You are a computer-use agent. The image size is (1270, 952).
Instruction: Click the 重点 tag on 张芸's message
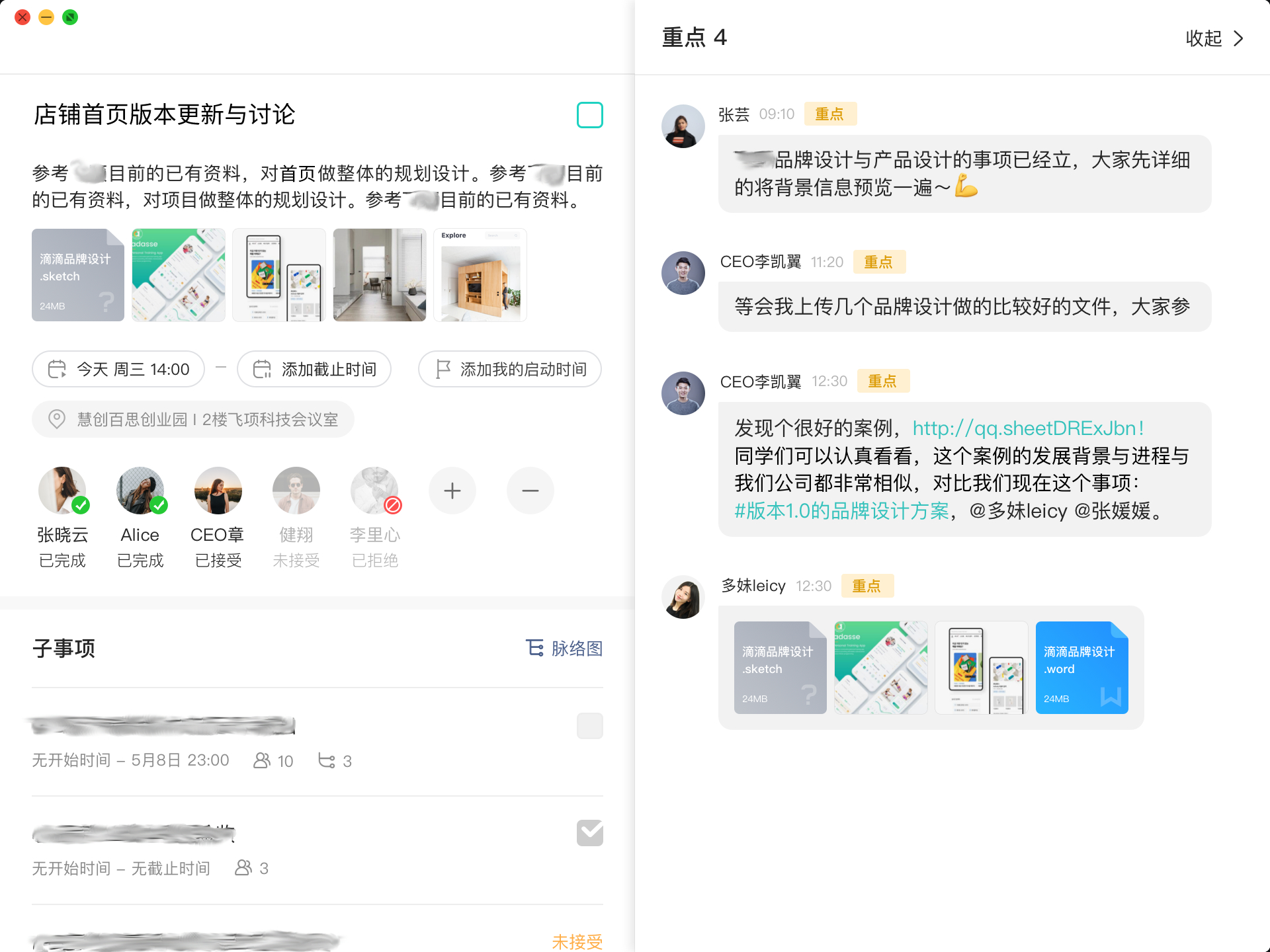pyautogui.click(x=830, y=114)
